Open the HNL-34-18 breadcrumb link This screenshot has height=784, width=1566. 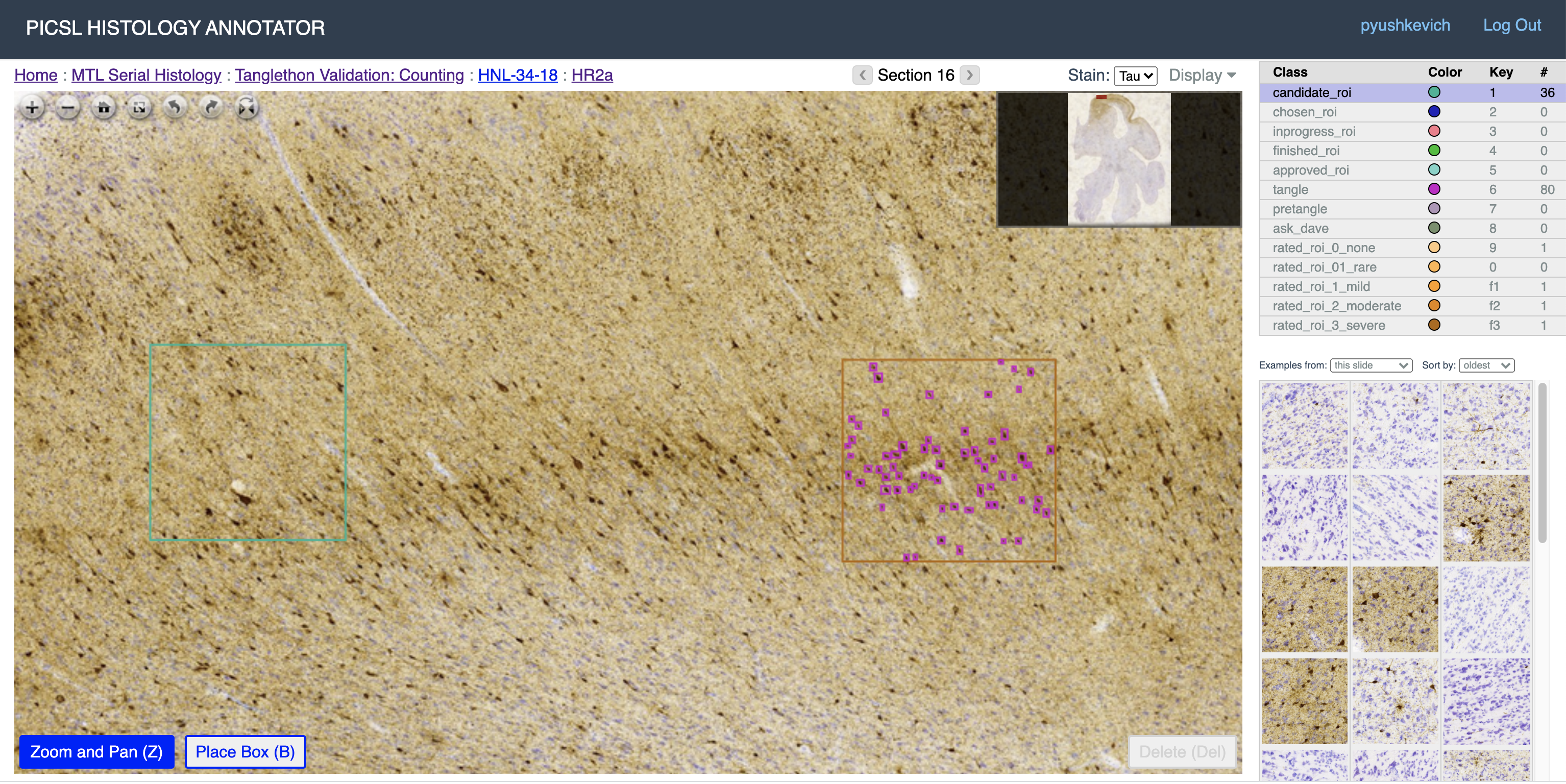click(518, 75)
